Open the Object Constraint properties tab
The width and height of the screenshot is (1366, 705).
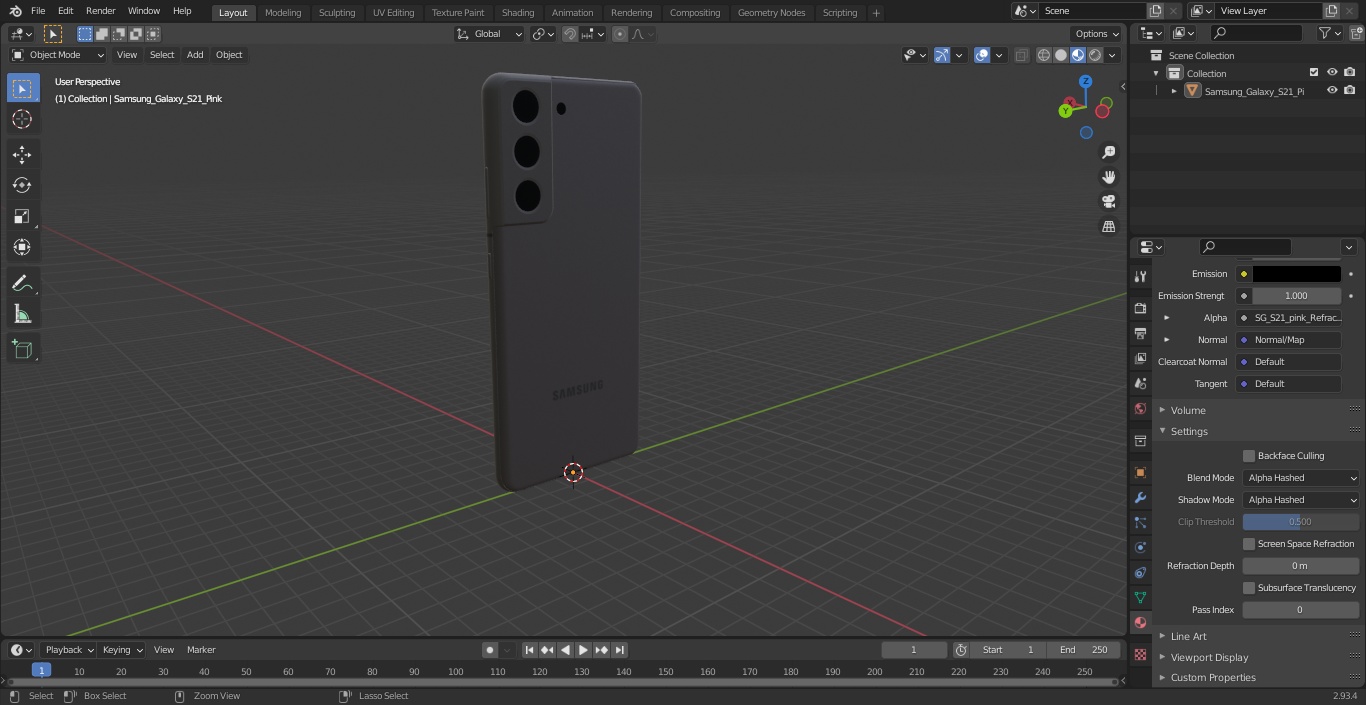coord(1140,572)
